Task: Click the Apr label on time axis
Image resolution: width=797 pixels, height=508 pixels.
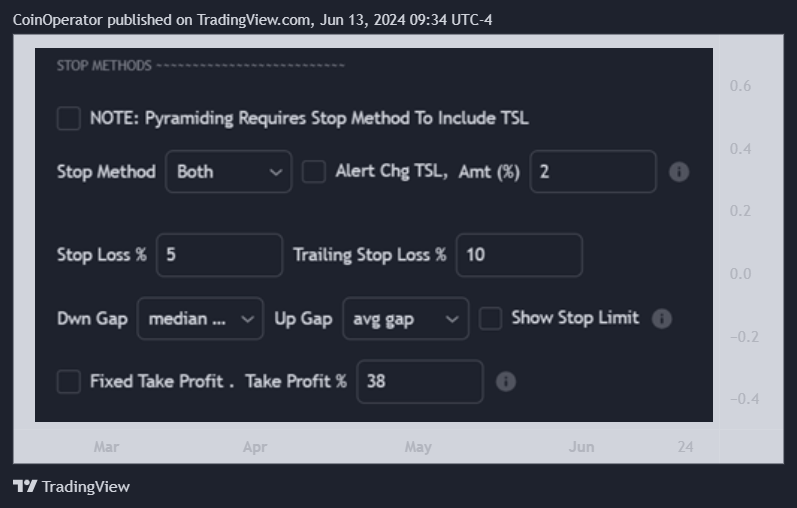Action: pos(255,447)
